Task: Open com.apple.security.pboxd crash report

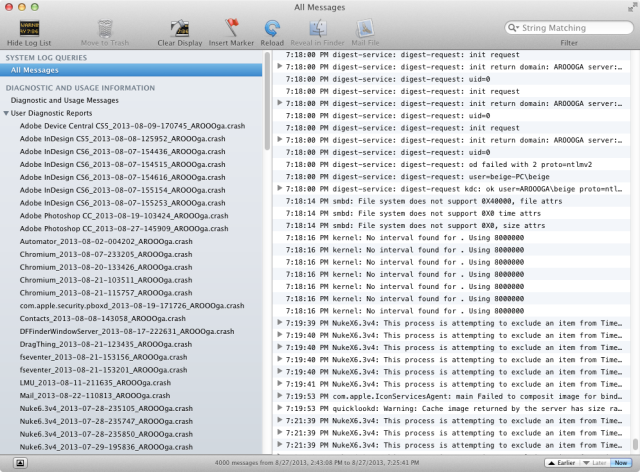Action: point(132,305)
